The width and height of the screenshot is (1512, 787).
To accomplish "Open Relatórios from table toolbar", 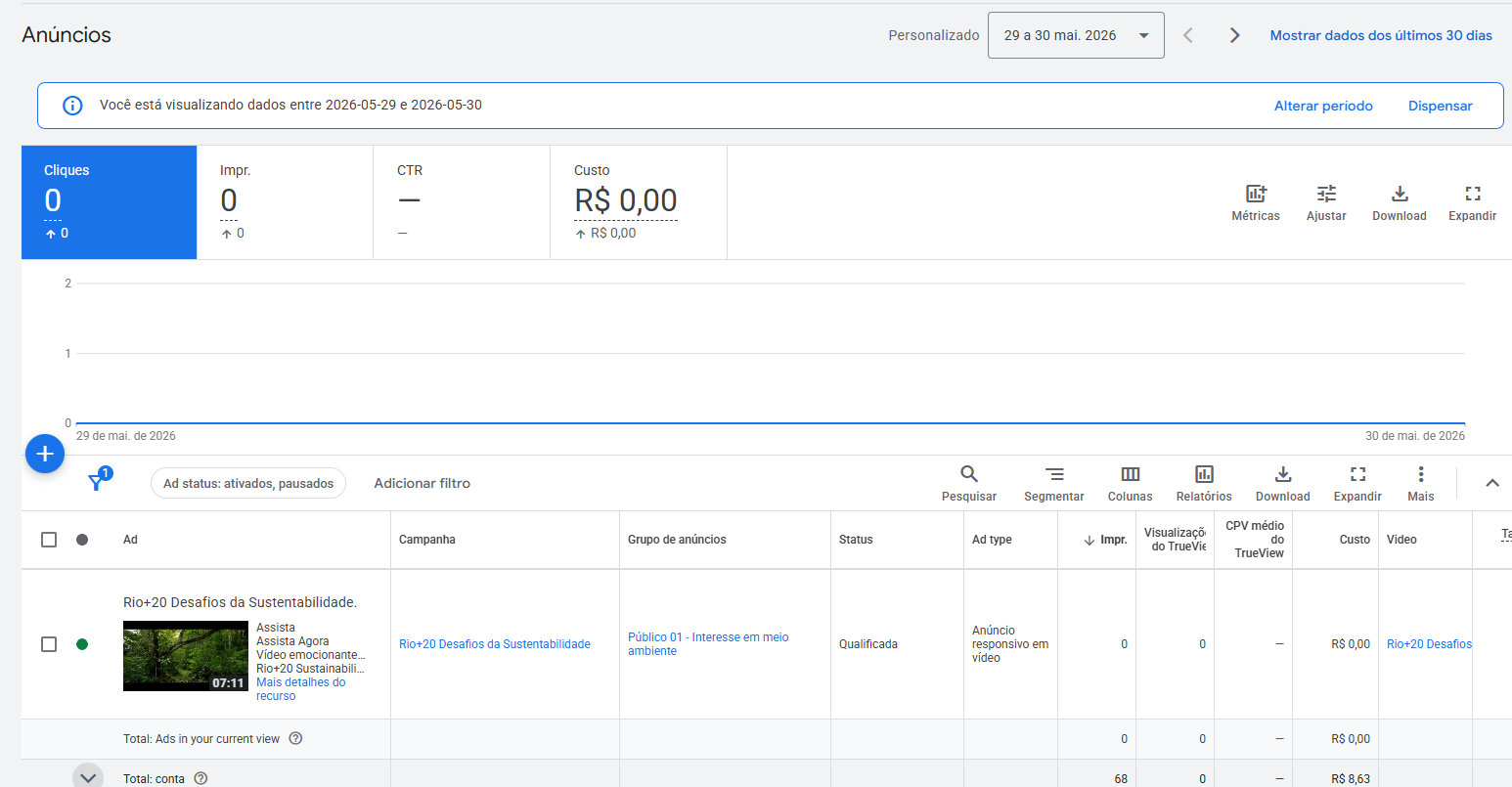I will [x=1204, y=484].
